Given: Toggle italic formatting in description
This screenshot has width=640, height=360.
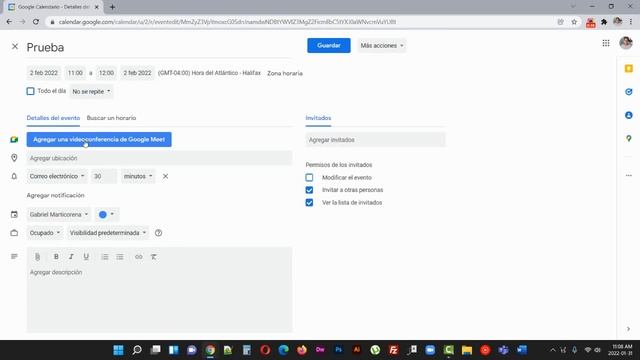Looking at the screenshot, I should pyautogui.click(x=71, y=257).
